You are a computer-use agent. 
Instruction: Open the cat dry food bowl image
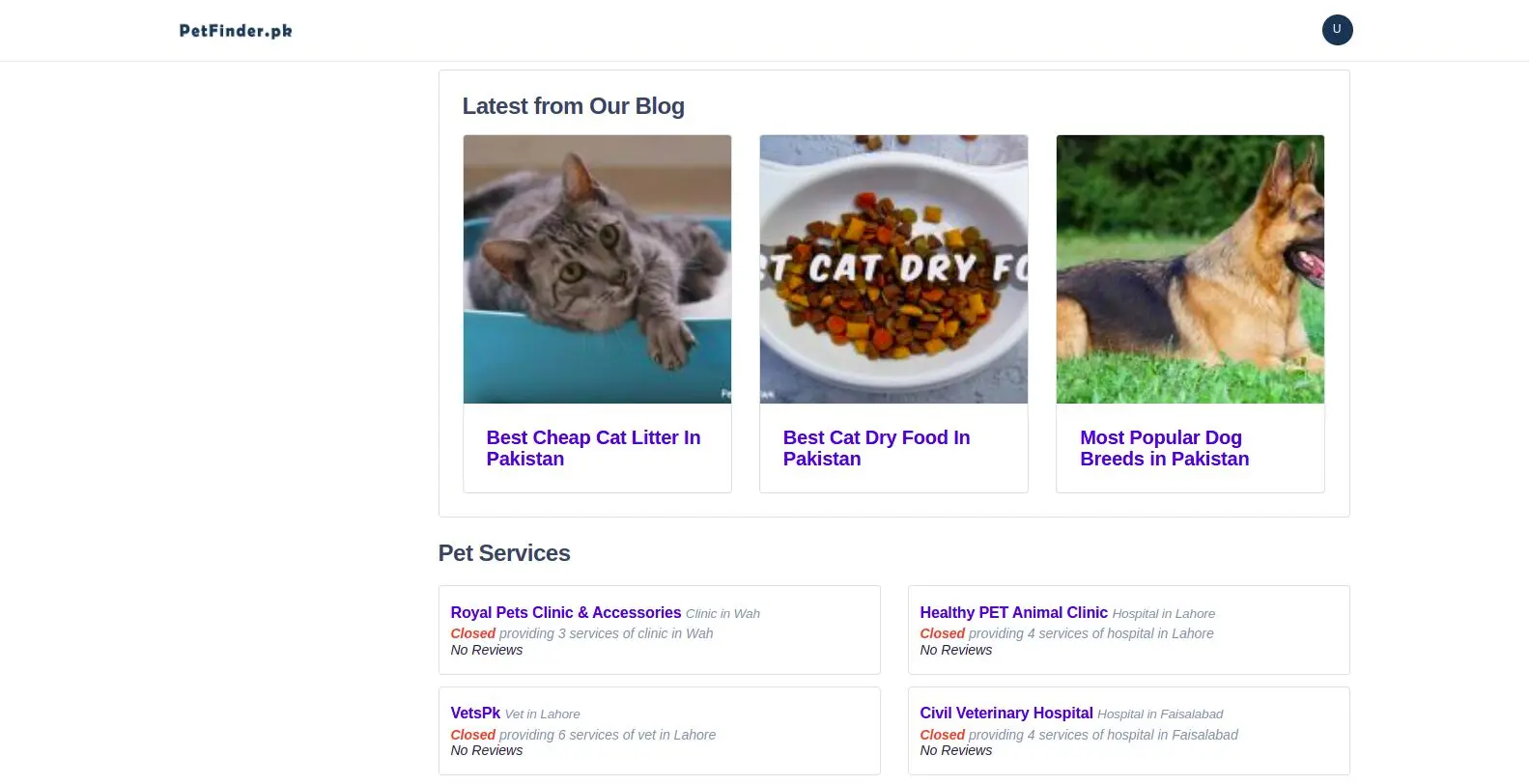coord(893,268)
